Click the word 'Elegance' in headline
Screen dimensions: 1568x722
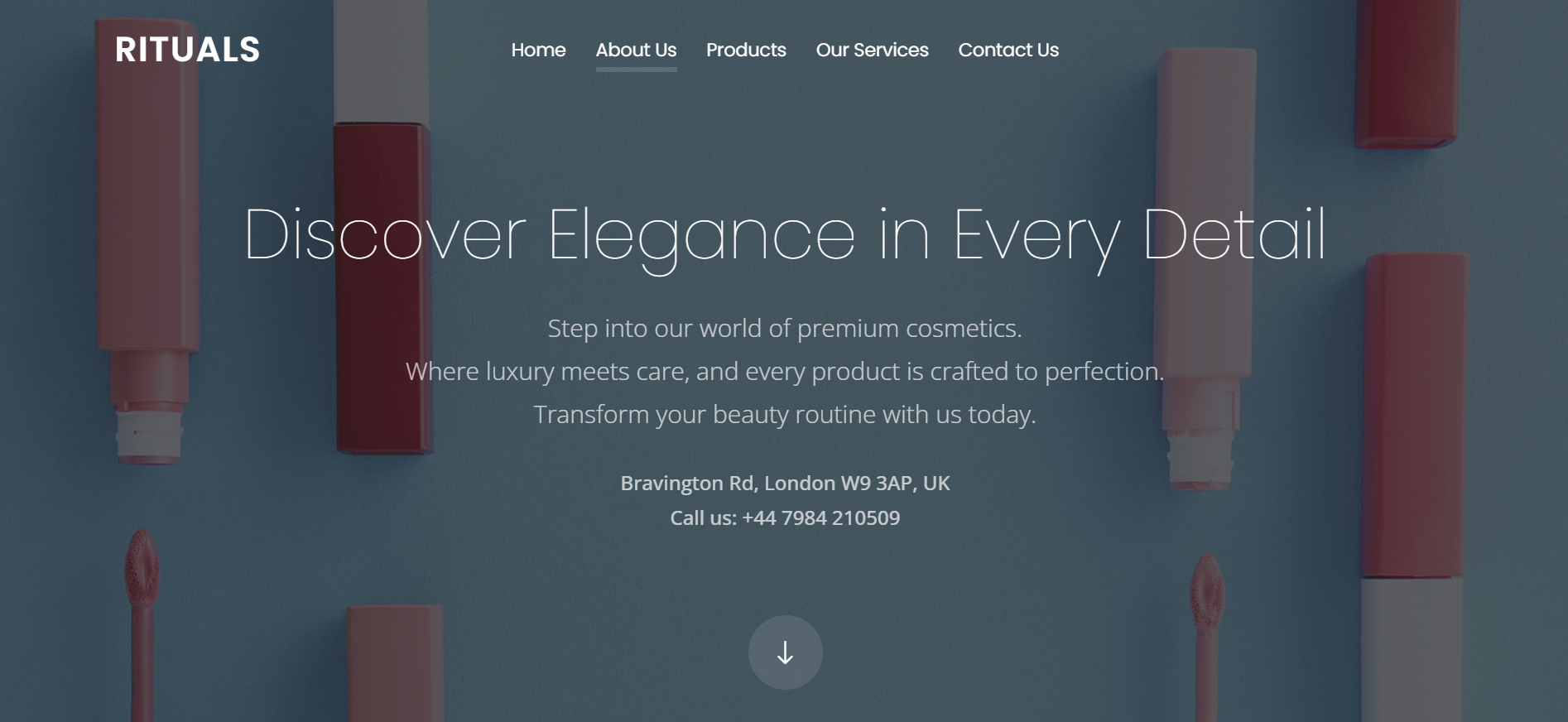(x=701, y=237)
